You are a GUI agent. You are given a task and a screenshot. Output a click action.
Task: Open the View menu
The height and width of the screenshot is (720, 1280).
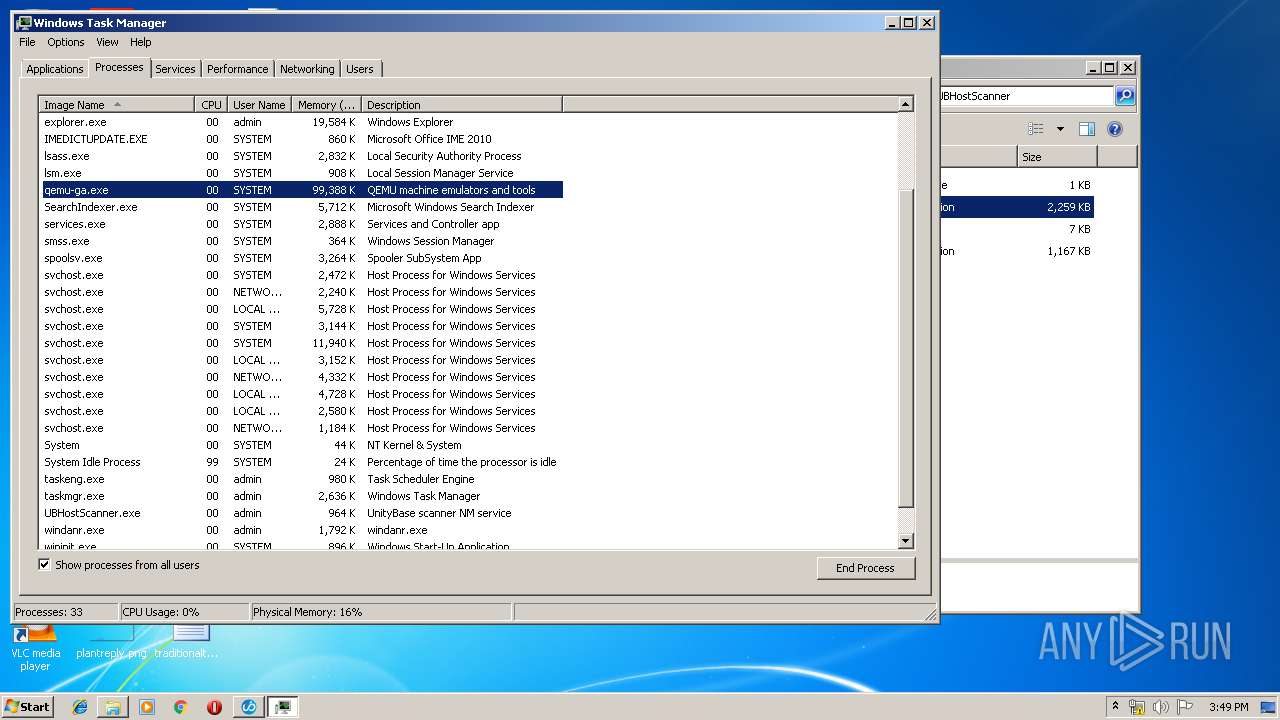pos(107,42)
